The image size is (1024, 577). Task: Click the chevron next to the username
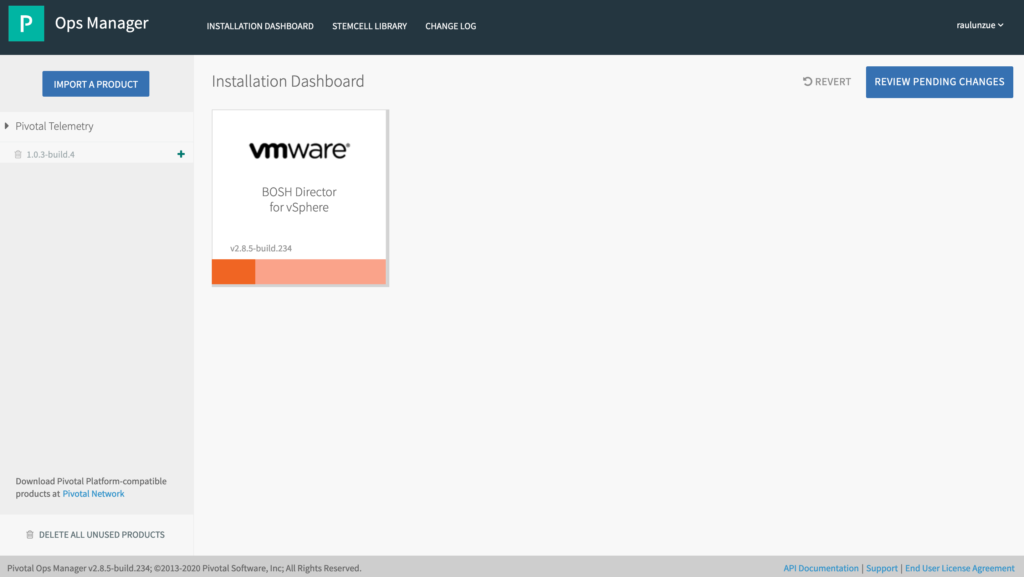(1001, 26)
